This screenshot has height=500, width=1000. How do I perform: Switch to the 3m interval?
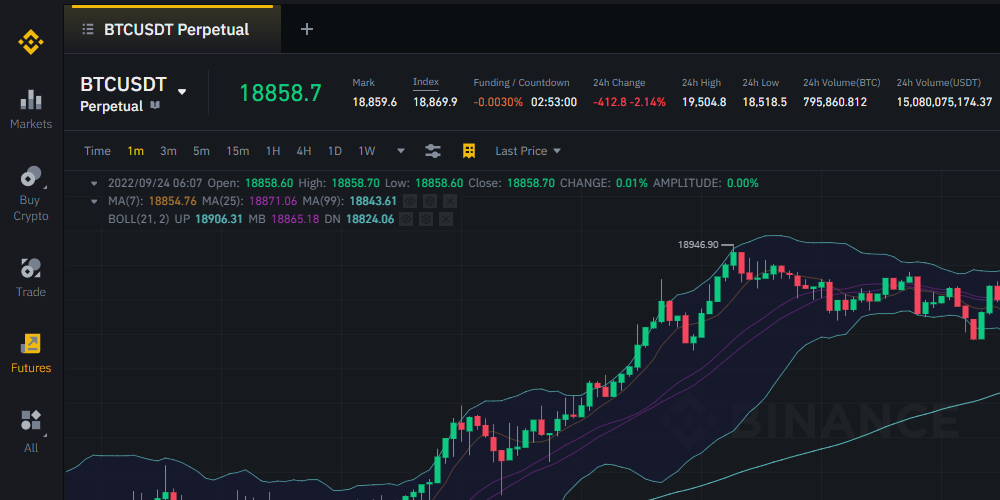tap(168, 151)
